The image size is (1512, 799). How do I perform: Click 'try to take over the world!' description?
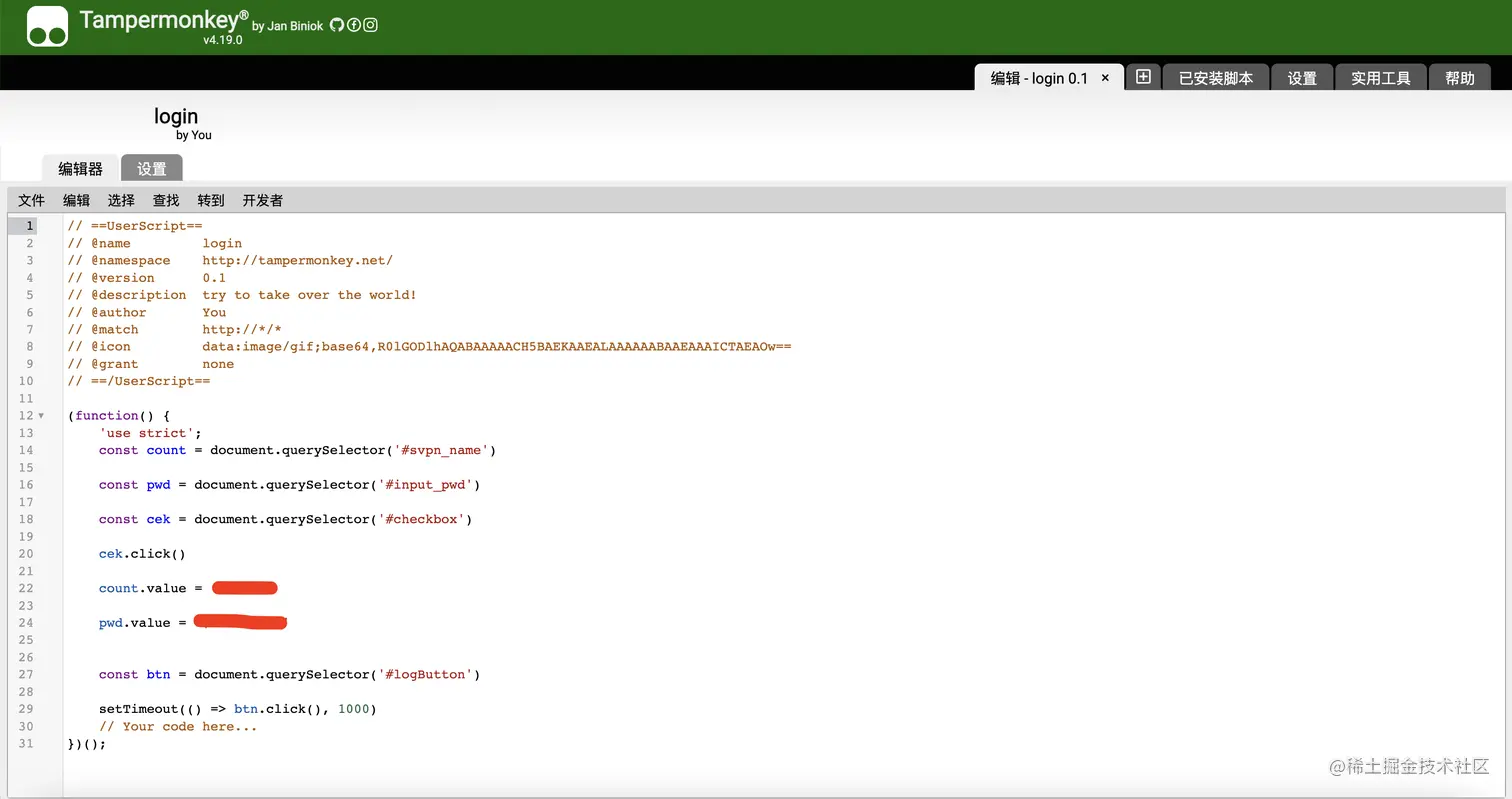[309, 295]
